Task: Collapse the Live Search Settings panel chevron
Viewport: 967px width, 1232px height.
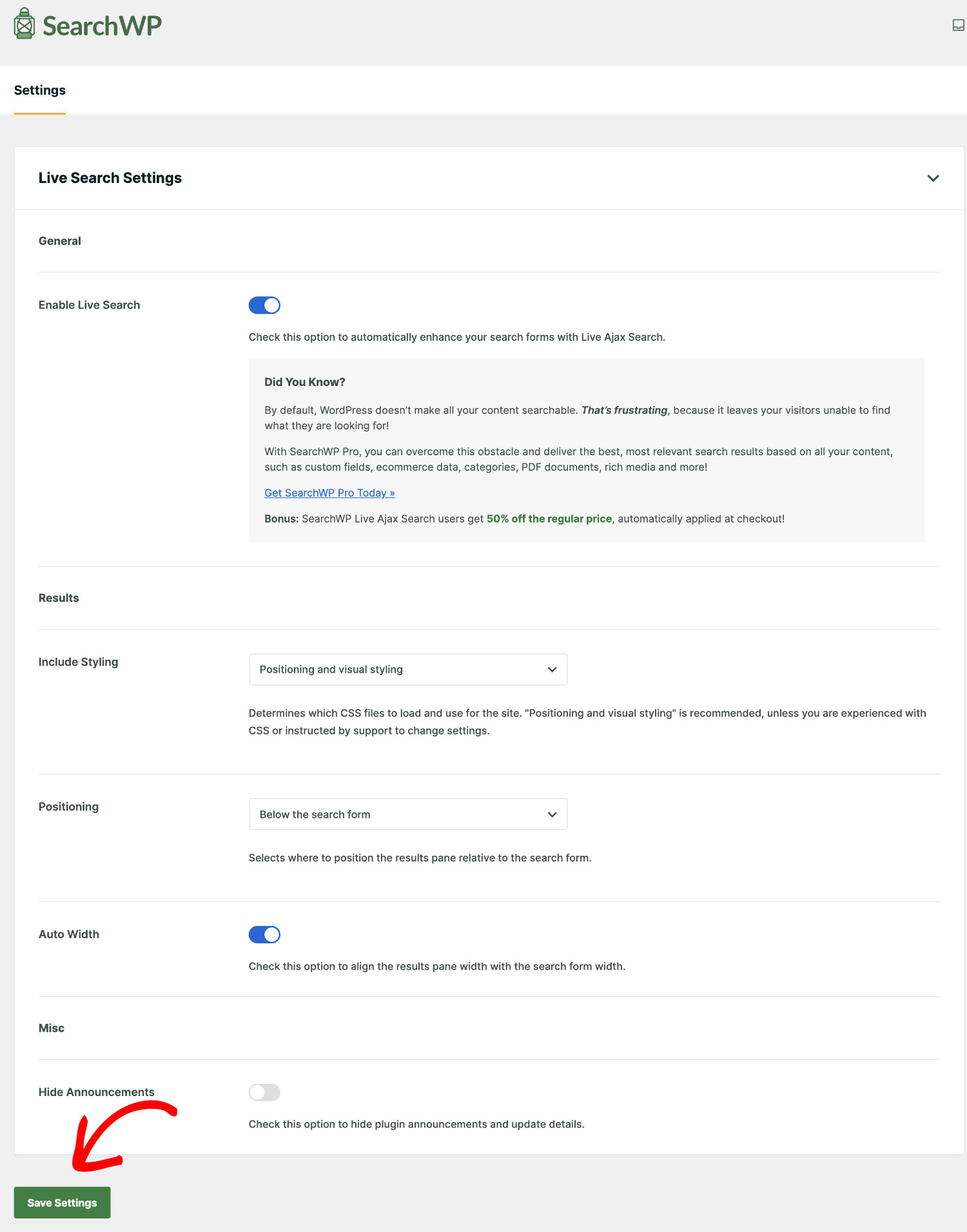Action: 933,178
